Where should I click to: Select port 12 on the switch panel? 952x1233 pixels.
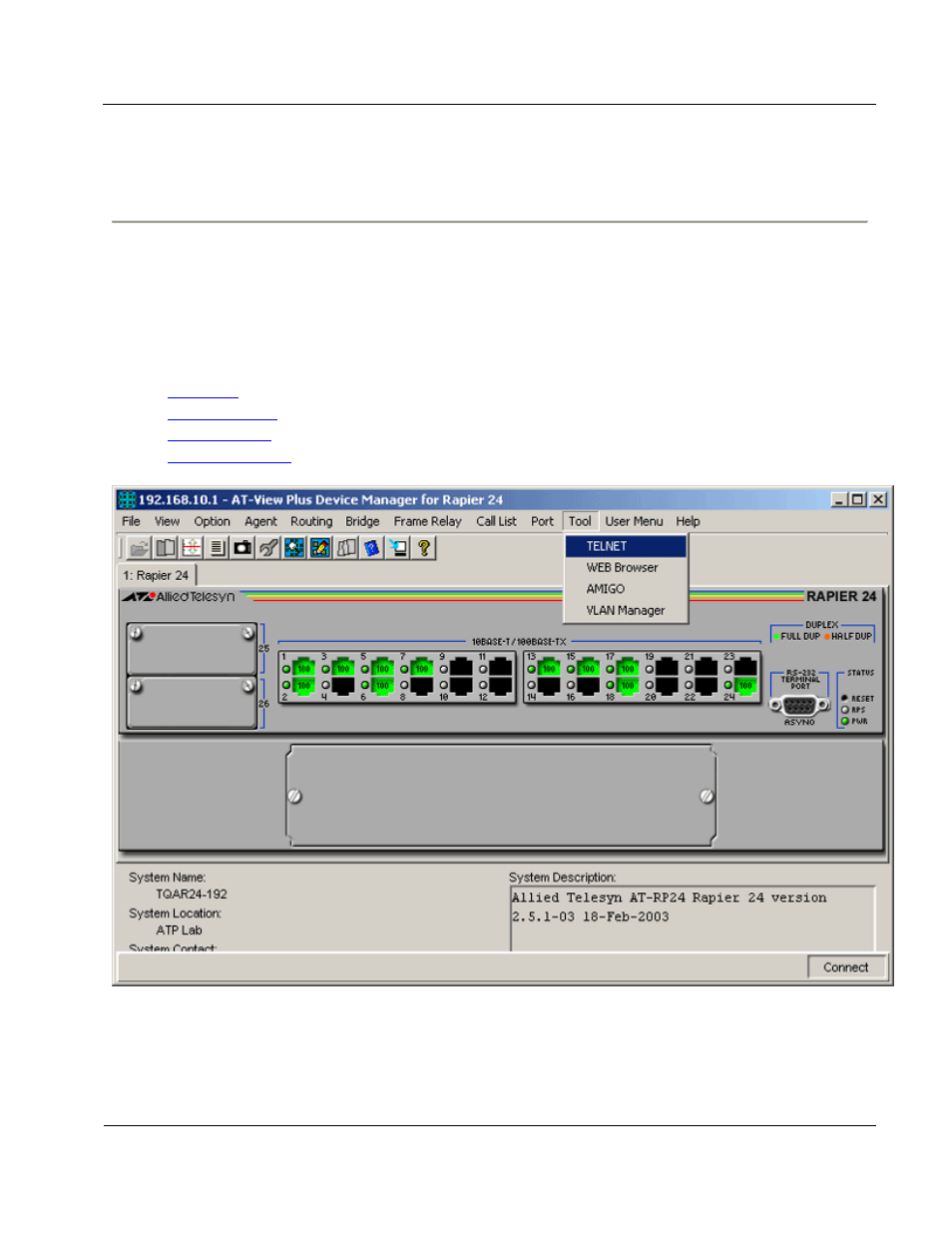[x=501, y=685]
